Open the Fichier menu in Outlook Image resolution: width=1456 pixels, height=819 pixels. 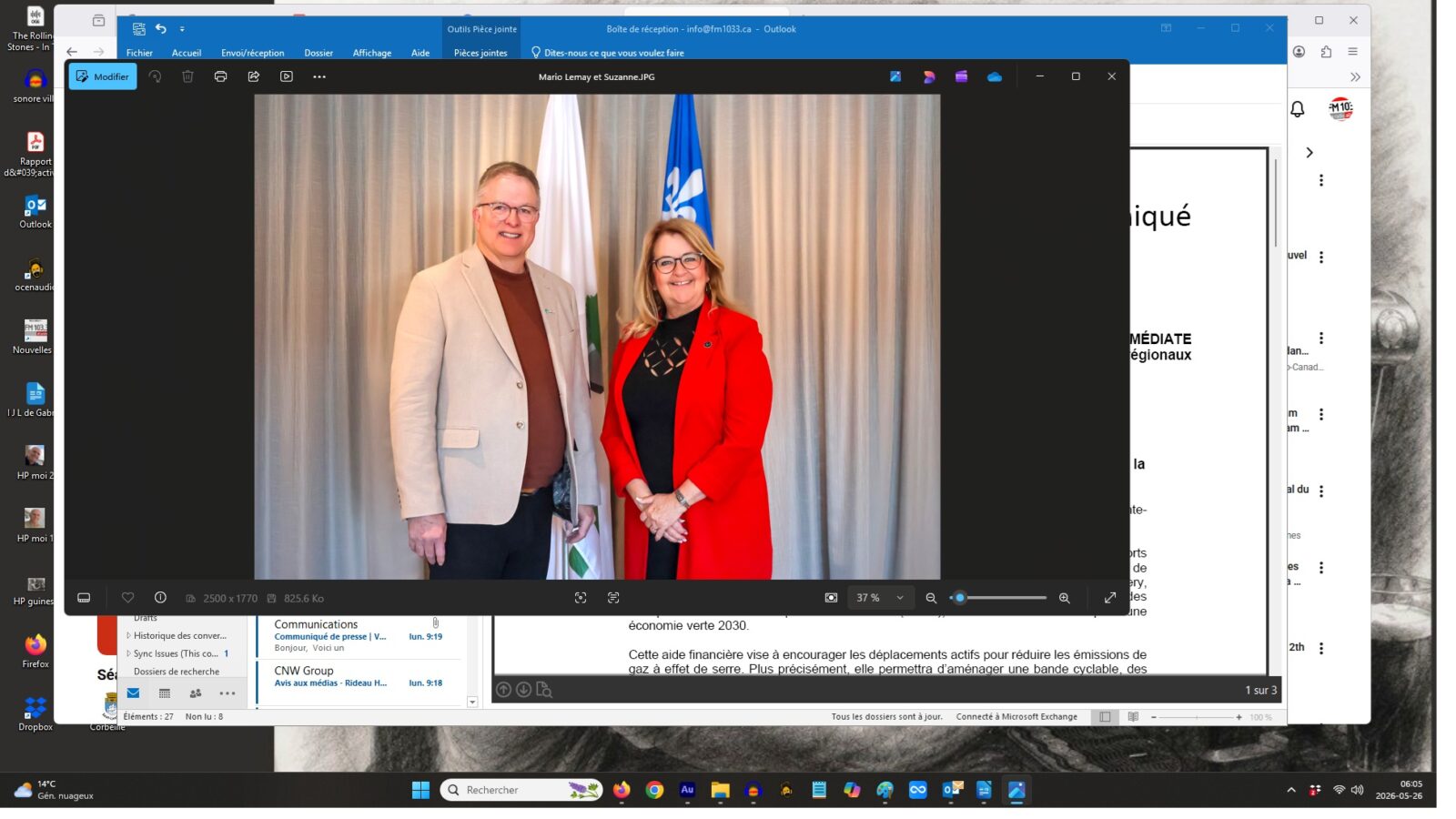tap(139, 53)
